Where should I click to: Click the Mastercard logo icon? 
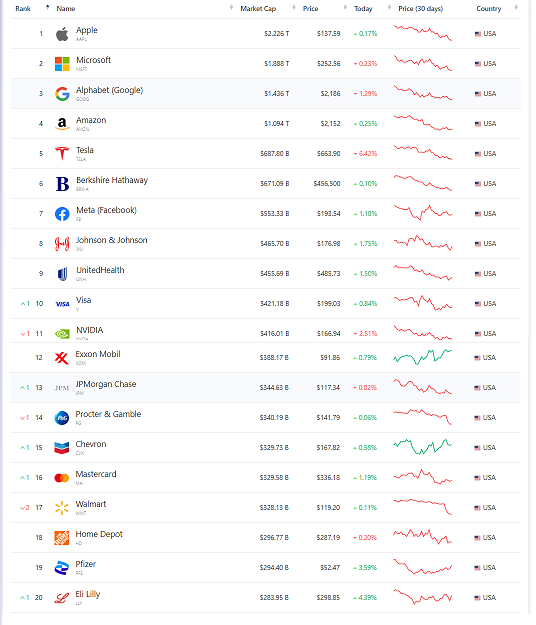click(x=61, y=478)
